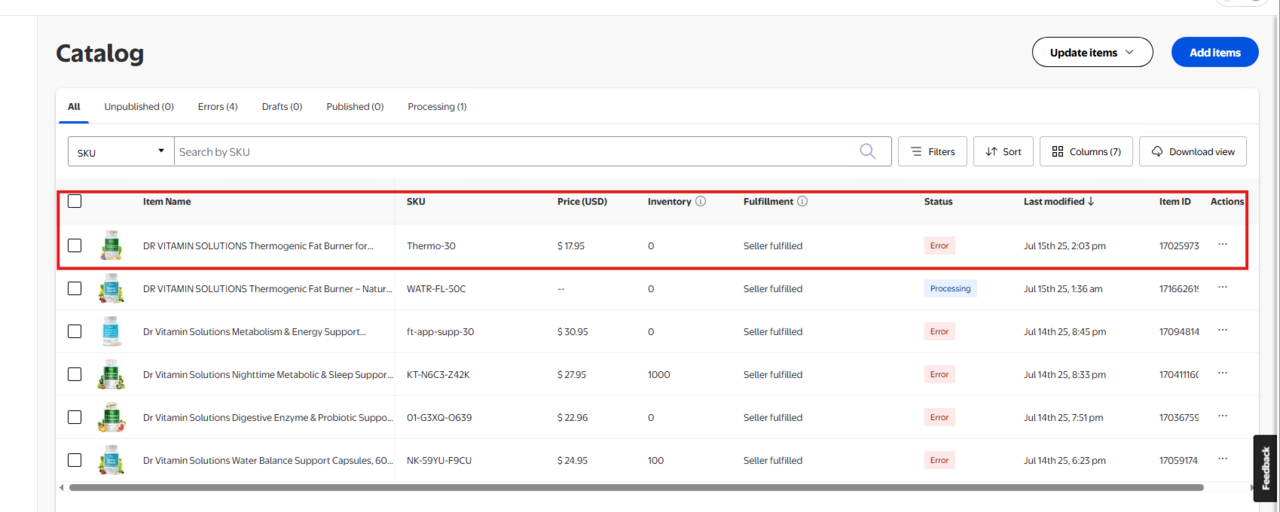Open actions menu for KT-N6C3-Z42K item
This screenshot has height=512, width=1280.
[1223, 374]
